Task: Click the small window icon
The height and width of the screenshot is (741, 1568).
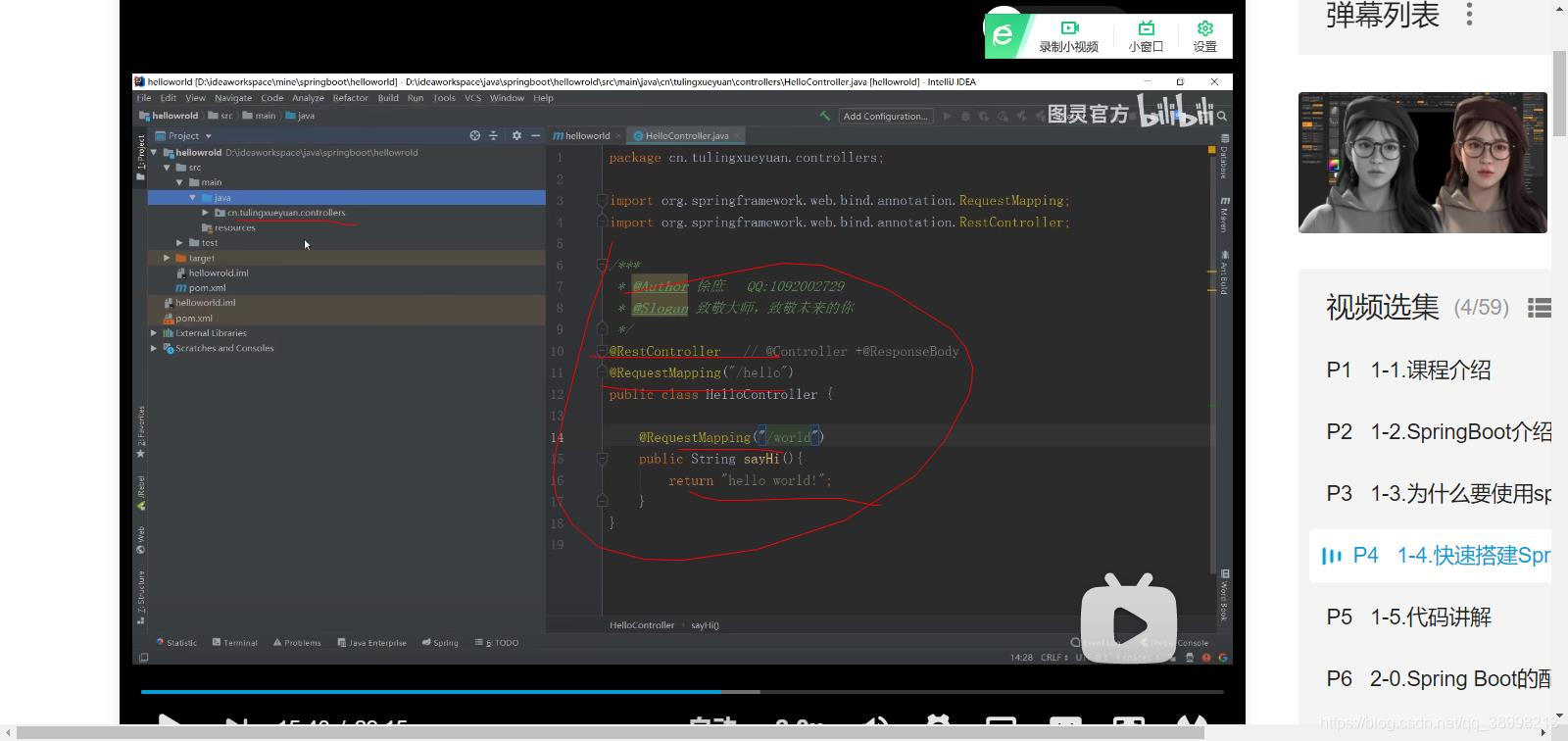Action: coord(1146,27)
